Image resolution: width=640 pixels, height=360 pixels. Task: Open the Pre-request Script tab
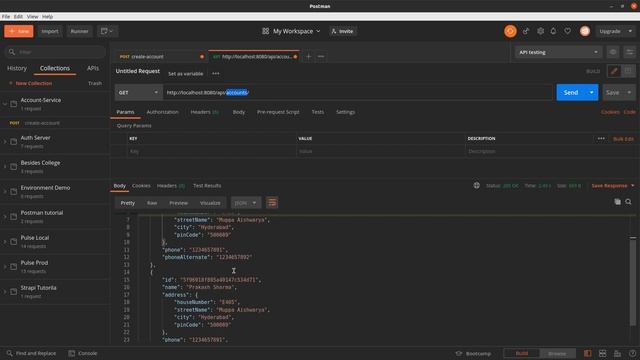pos(278,112)
